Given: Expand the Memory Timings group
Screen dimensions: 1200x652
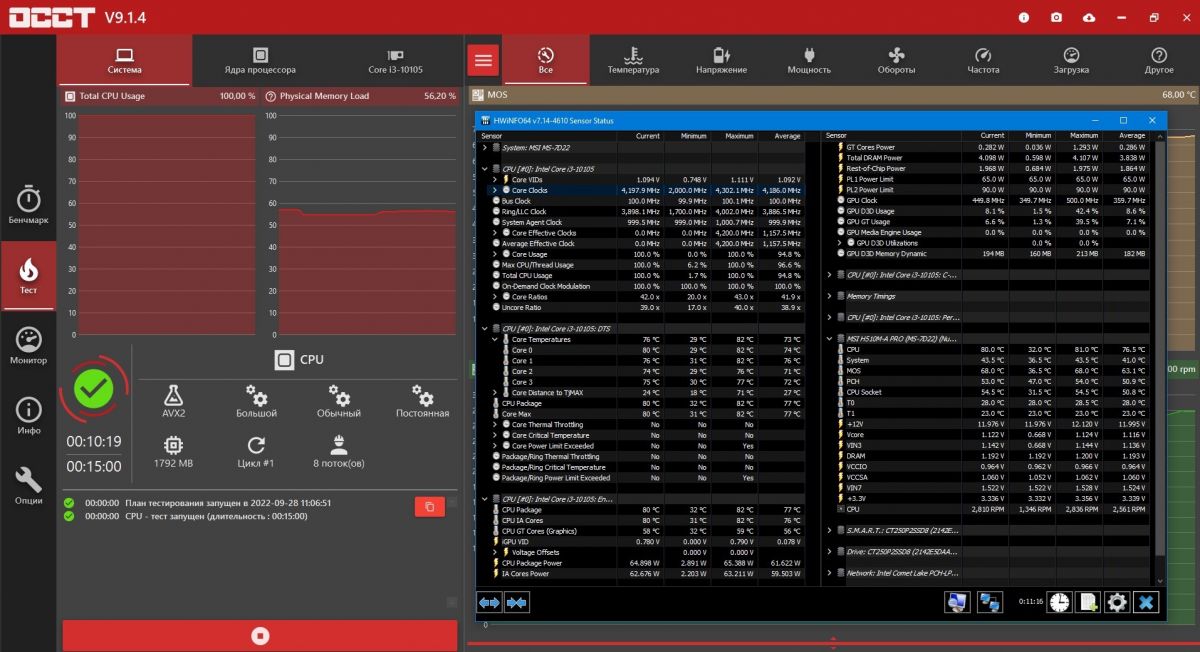Looking at the screenshot, I should point(829,296).
